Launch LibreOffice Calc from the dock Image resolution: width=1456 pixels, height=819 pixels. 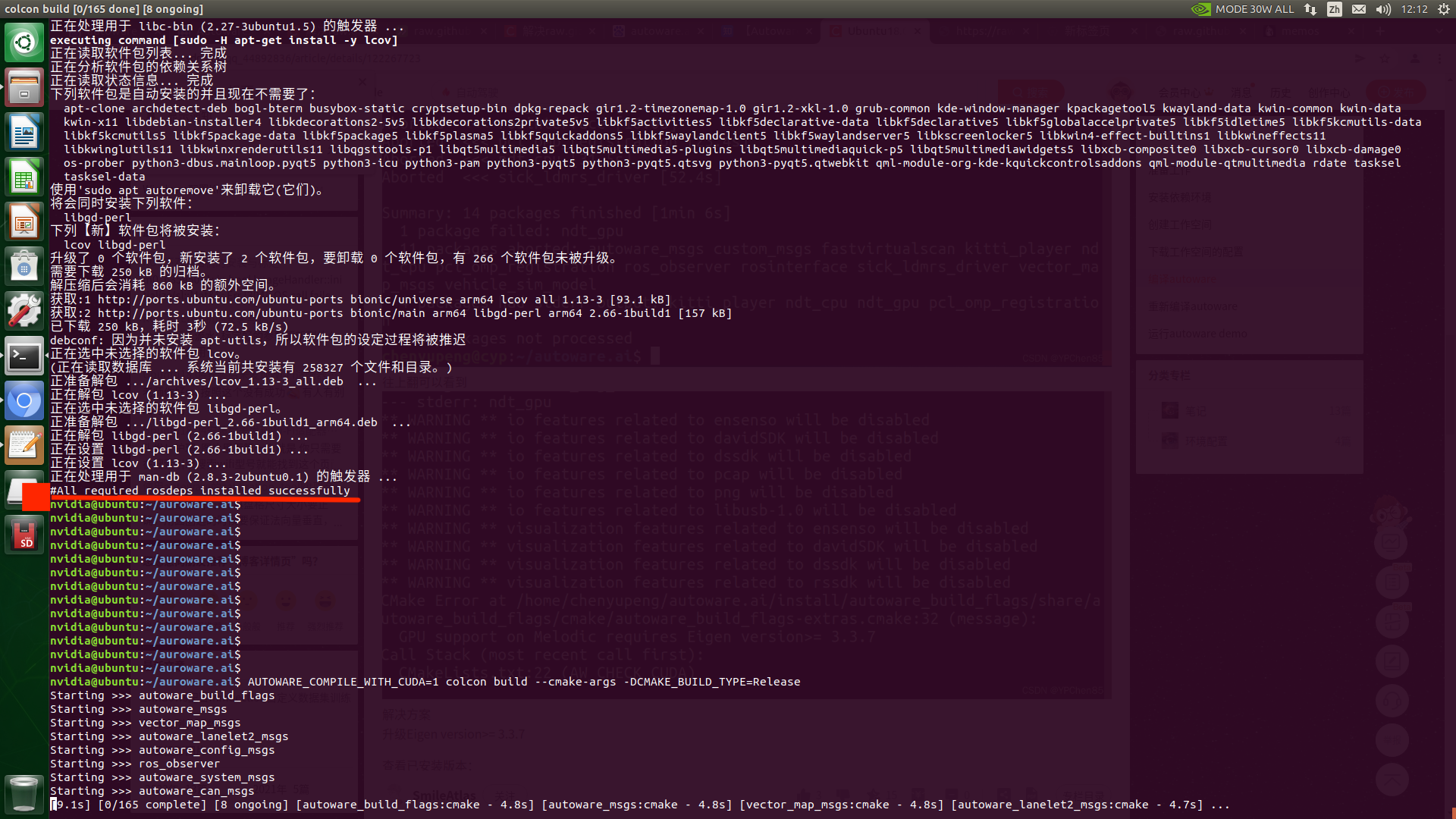24,177
